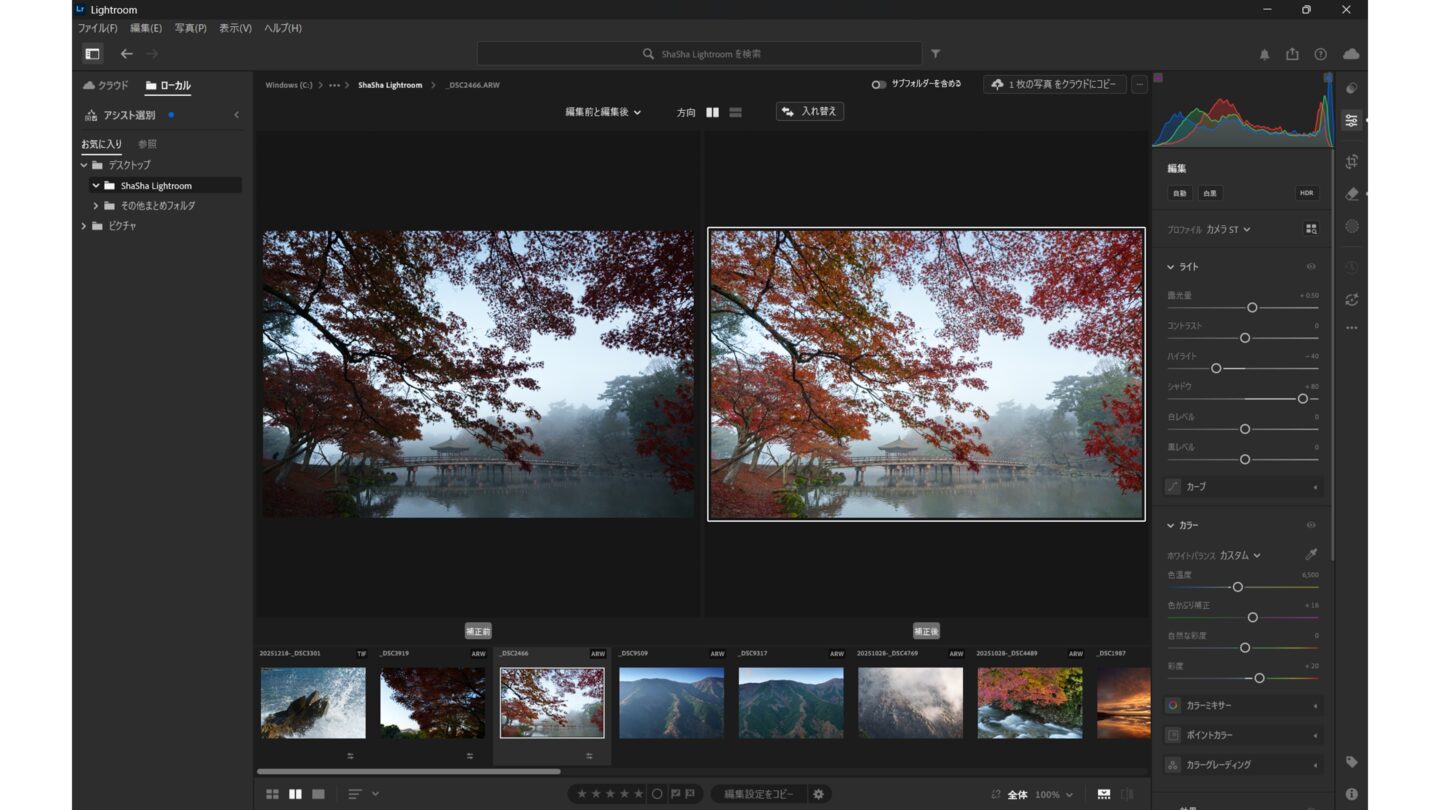
Task: Toggle the サブフォルダーを含める switch
Action: tap(878, 85)
